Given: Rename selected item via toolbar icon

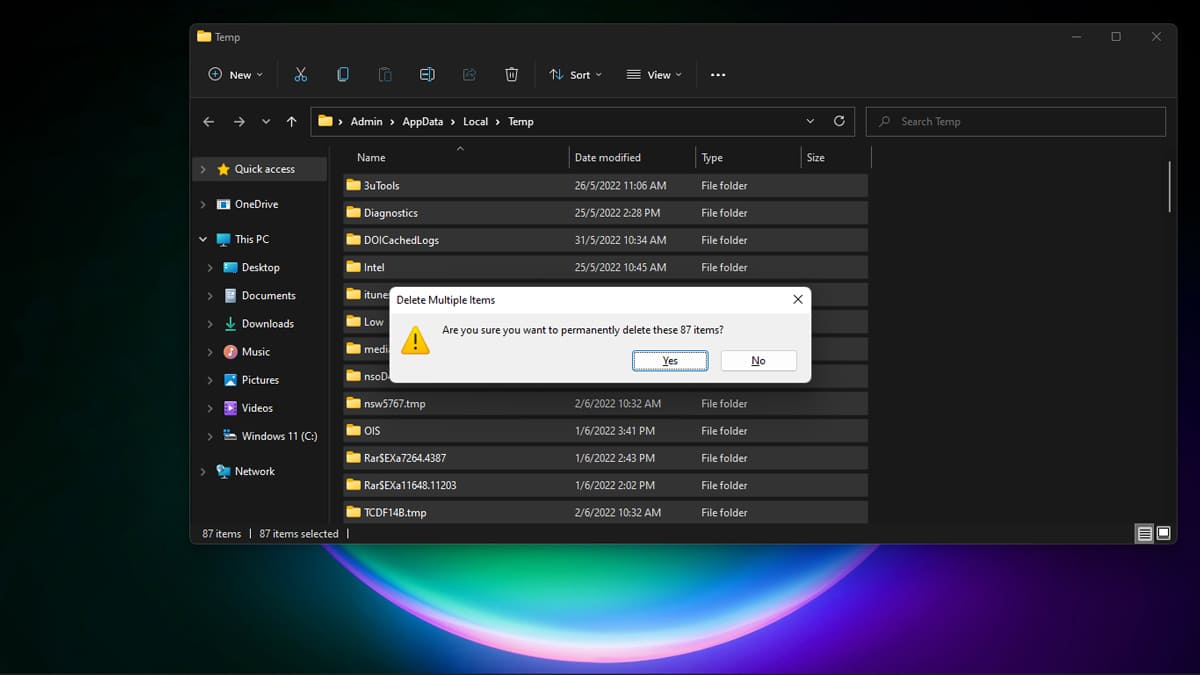Looking at the screenshot, I should coord(427,74).
